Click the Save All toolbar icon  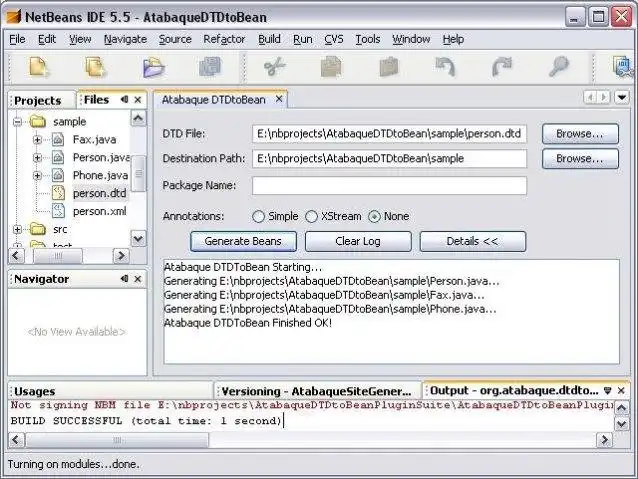tap(210, 67)
